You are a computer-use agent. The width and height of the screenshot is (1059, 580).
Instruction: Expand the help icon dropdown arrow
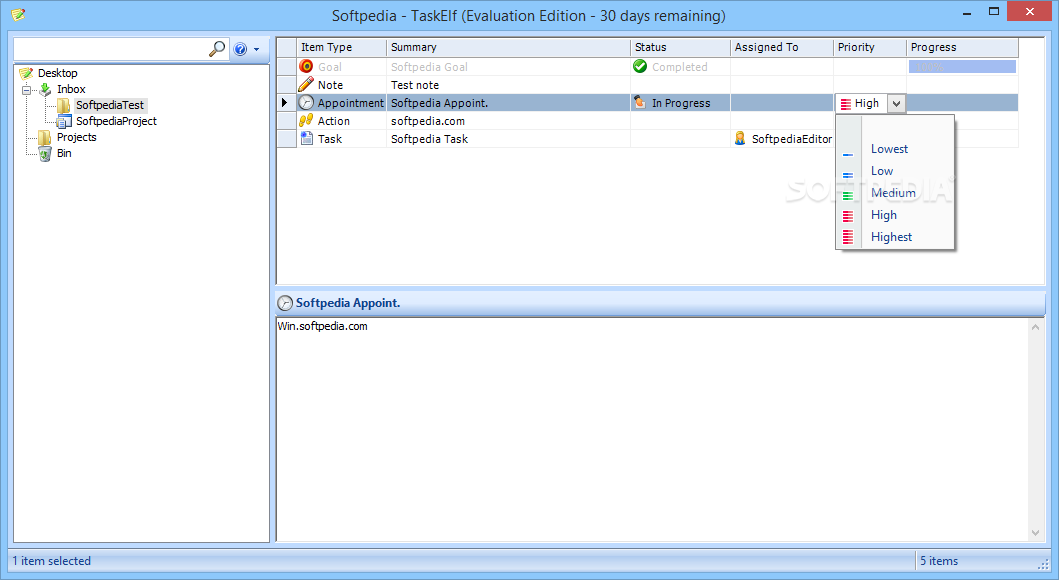coord(257,49)
